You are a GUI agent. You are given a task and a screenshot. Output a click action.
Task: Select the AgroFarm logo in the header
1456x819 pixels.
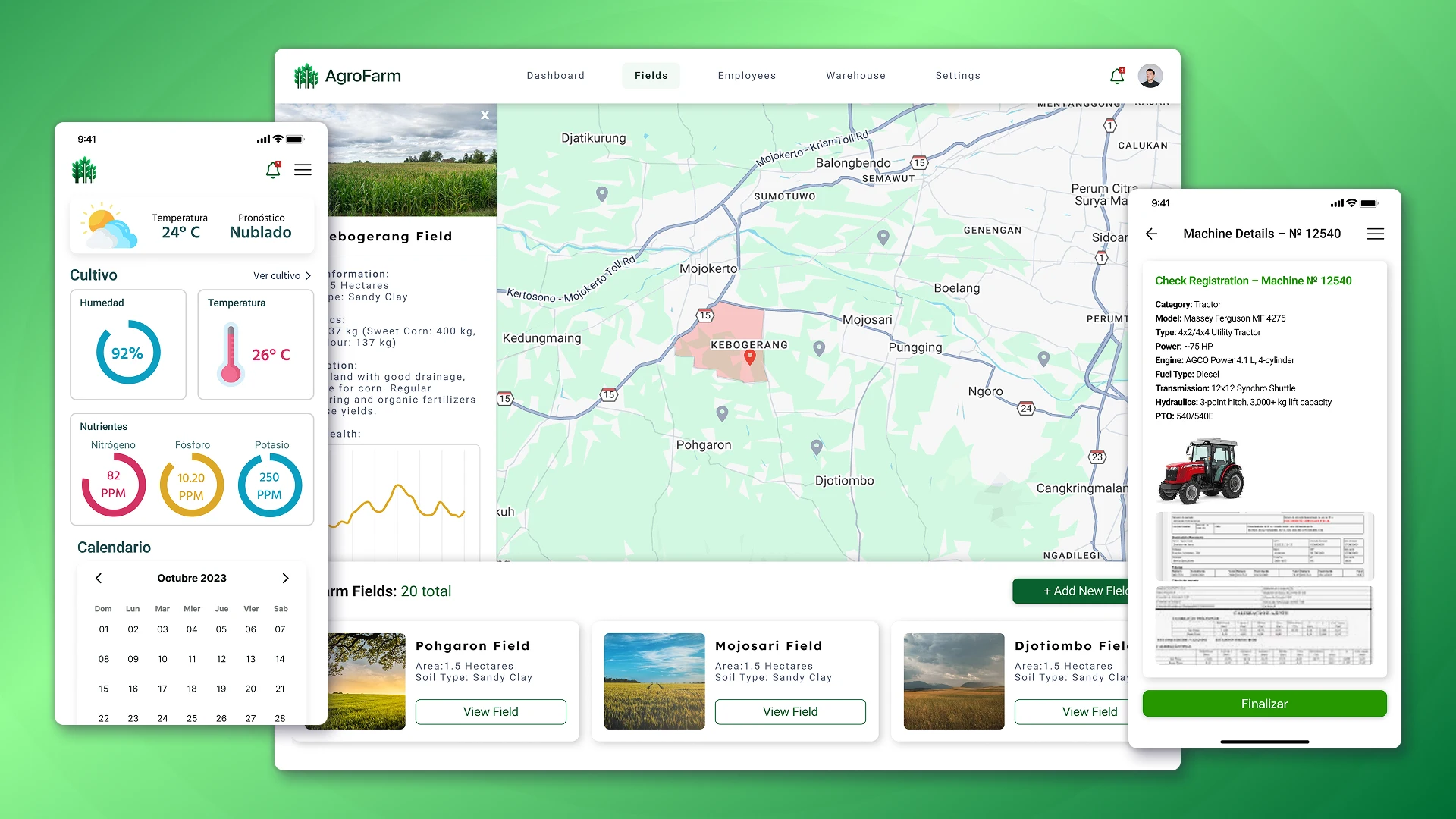[347, 76]
